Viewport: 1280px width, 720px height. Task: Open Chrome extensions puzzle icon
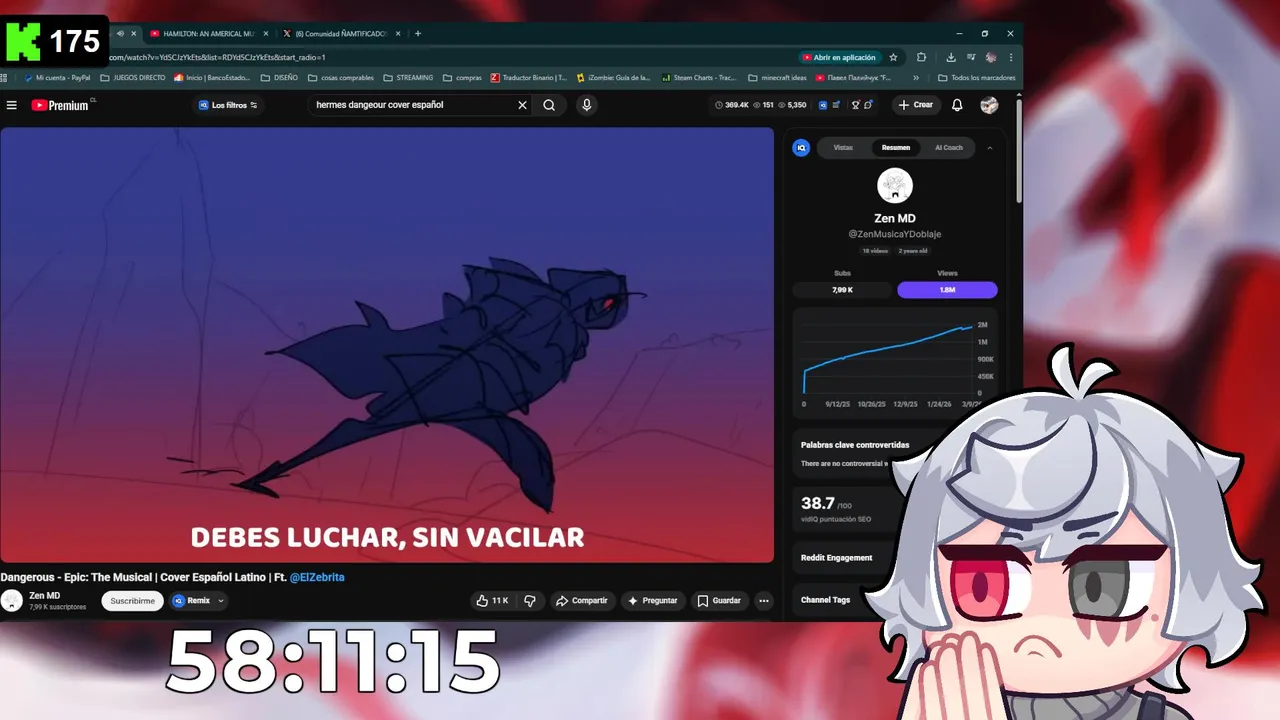[x=921, y=57]
